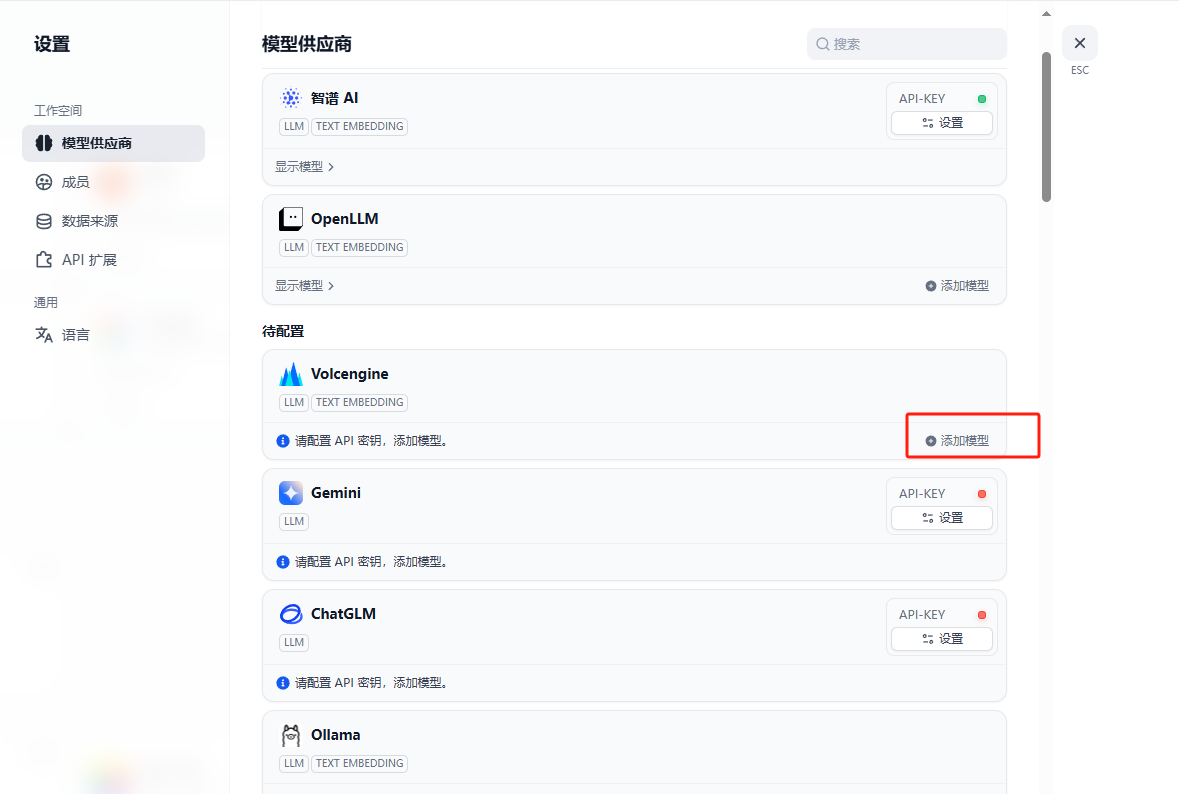
Task: Click the 模型供应商 page heading
Action: pos(307,44)
